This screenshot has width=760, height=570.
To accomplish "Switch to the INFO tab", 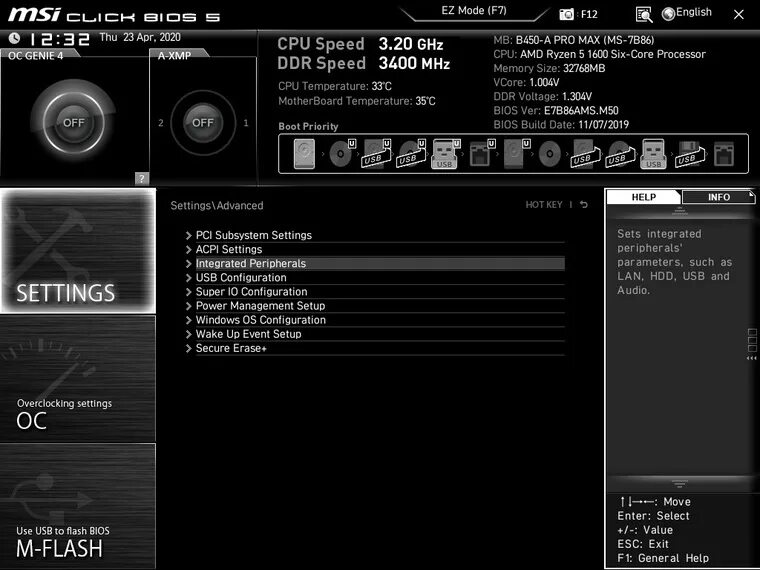I will (718, 197).
